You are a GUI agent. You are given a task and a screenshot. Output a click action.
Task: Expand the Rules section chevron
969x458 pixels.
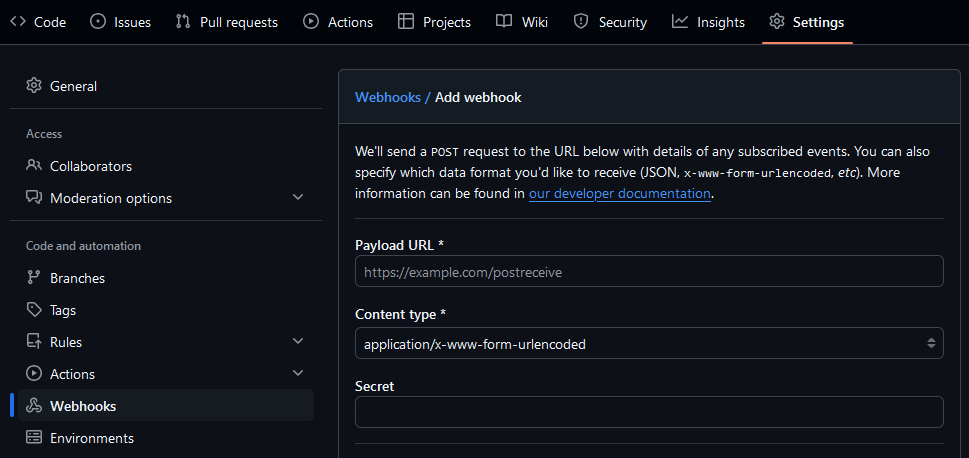tap(298, 342)
